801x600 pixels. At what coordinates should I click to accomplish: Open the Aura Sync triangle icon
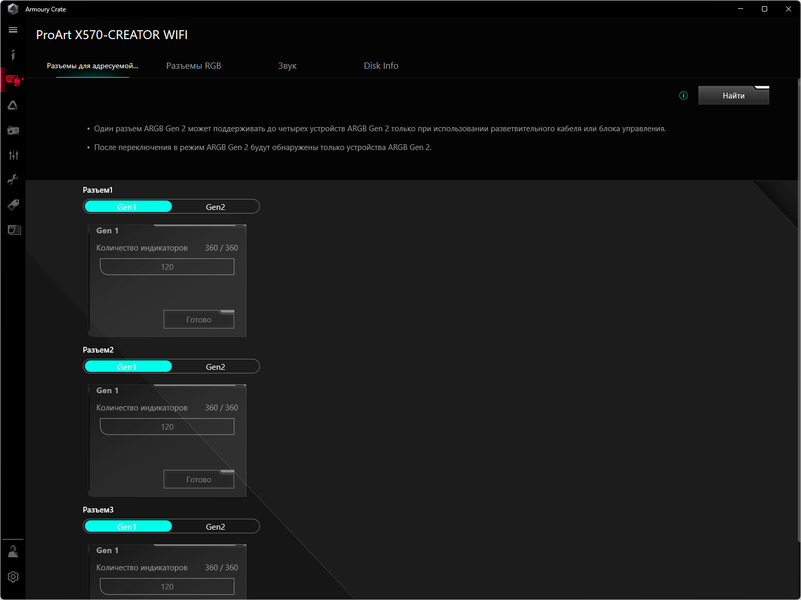pos(13,105)
